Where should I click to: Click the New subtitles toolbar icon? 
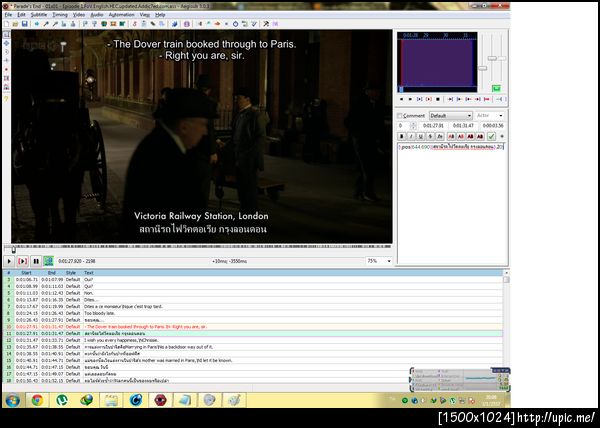coord(7,24)
